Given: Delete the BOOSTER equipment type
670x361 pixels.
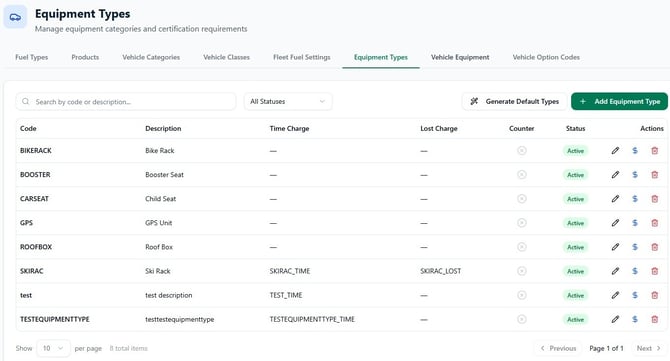Looking at the screenshot, I should pyautogui.click(x=655, y=174).
